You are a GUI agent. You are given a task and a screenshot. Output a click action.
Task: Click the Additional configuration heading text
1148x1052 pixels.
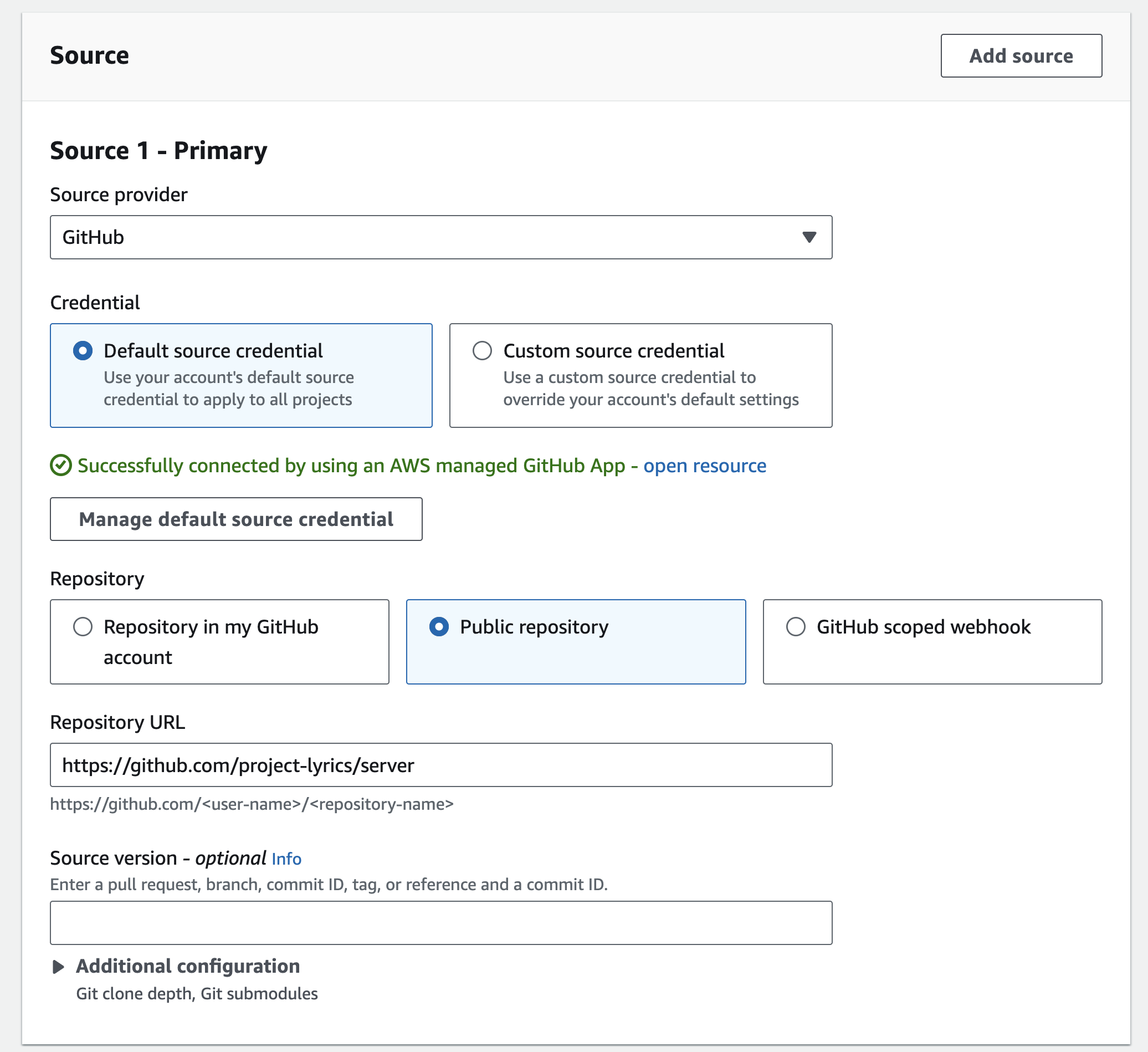(x=188, y=966)
